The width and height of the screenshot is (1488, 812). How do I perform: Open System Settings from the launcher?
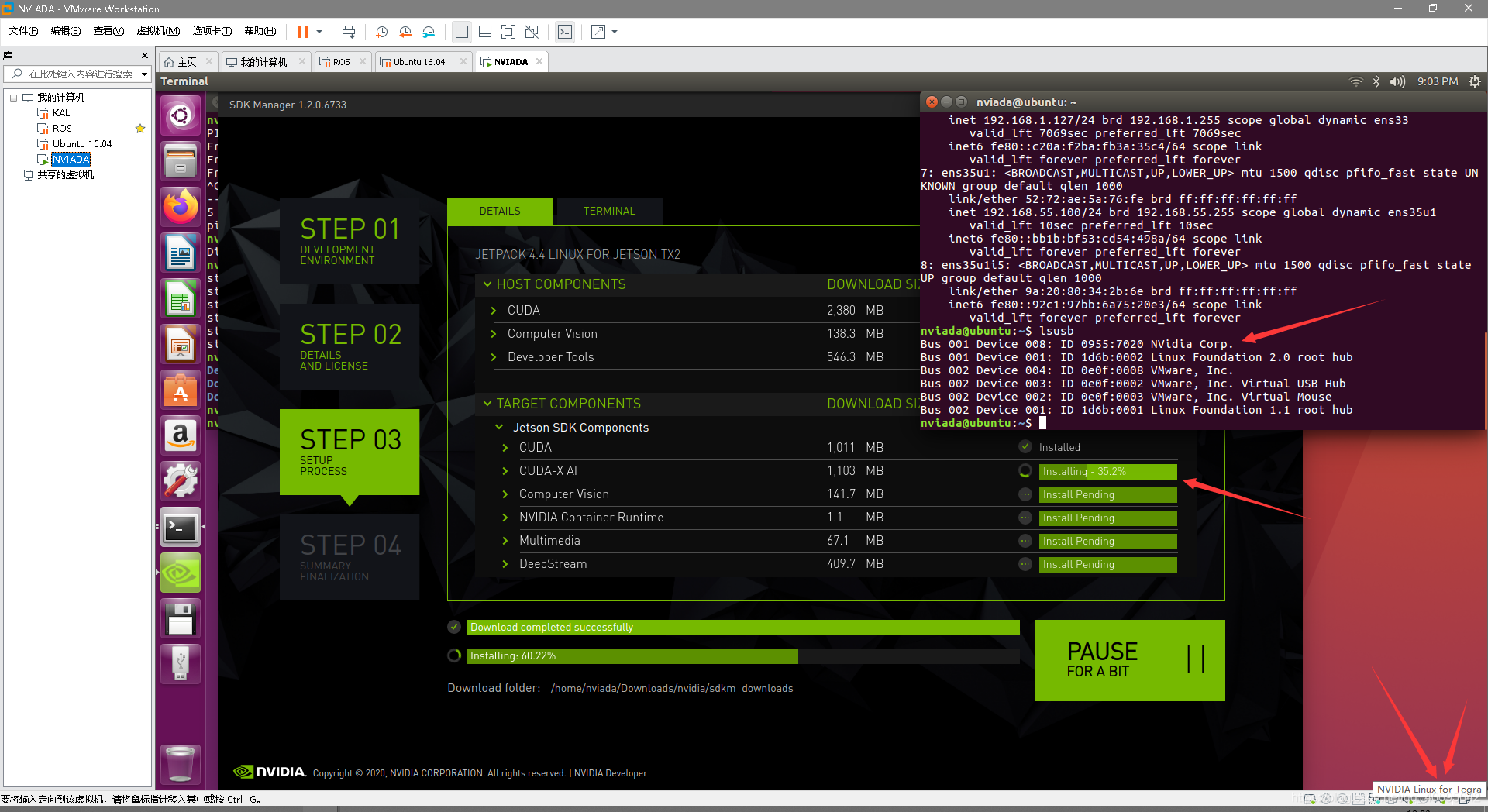point(181,481)
